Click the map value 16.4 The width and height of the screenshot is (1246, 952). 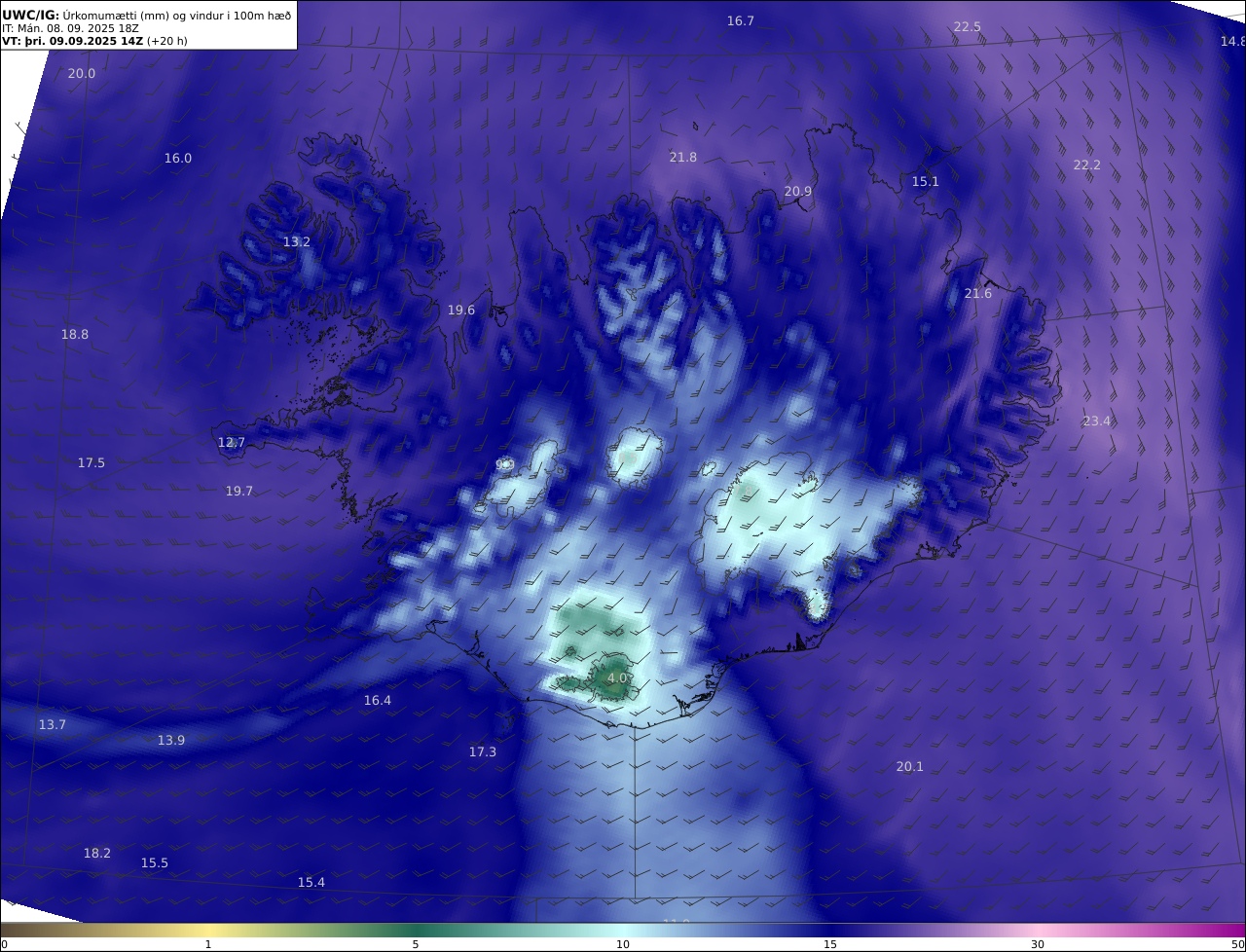pyautogui.click(x=378, y=701)
